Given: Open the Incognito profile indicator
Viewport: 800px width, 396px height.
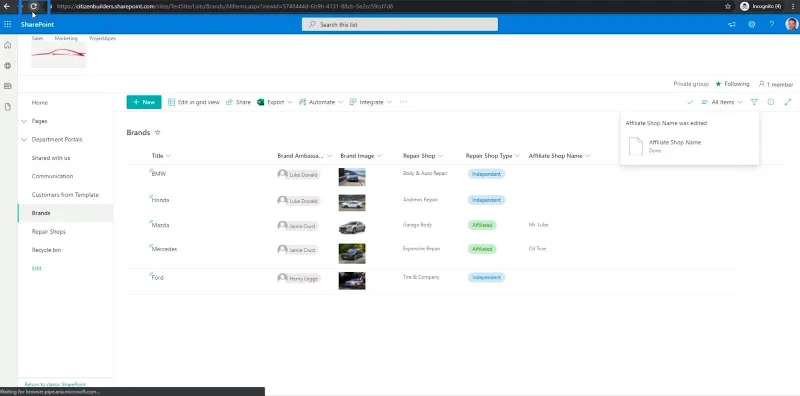Looking at the screenshot, I should [761, 6].
